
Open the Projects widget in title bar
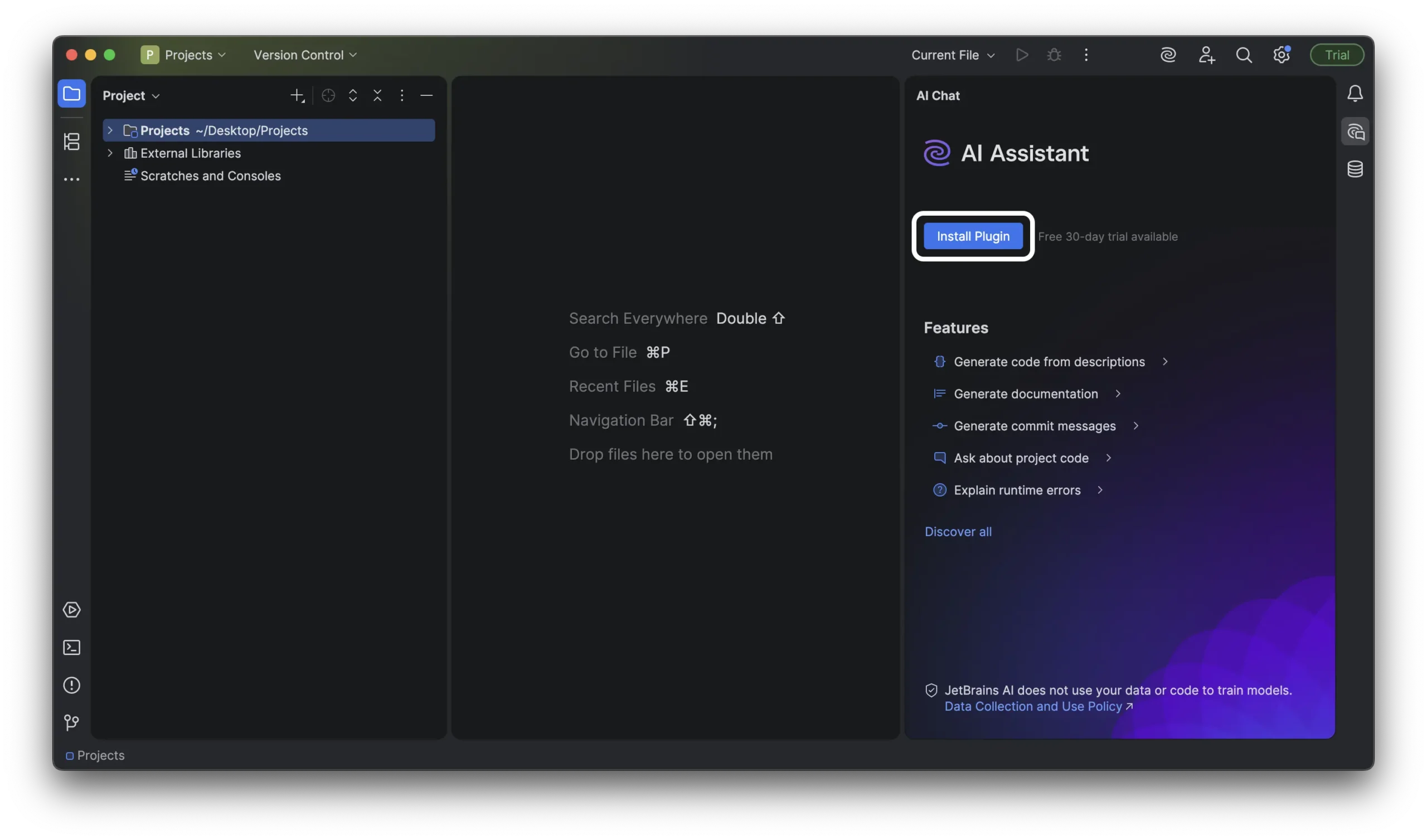point(183,55)
